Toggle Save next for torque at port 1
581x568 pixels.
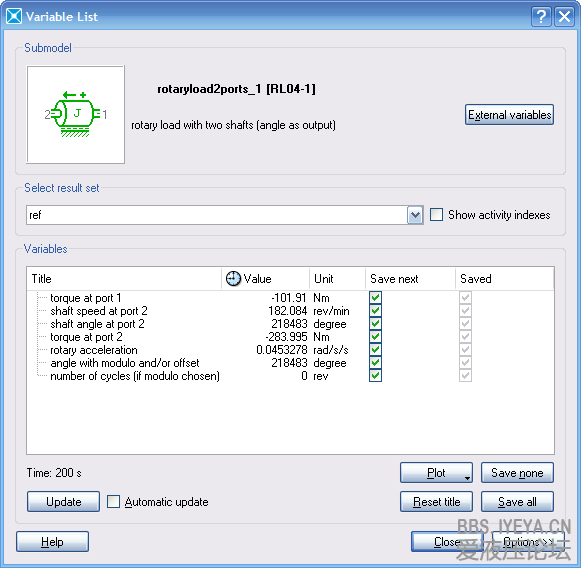tap(375, 298)
